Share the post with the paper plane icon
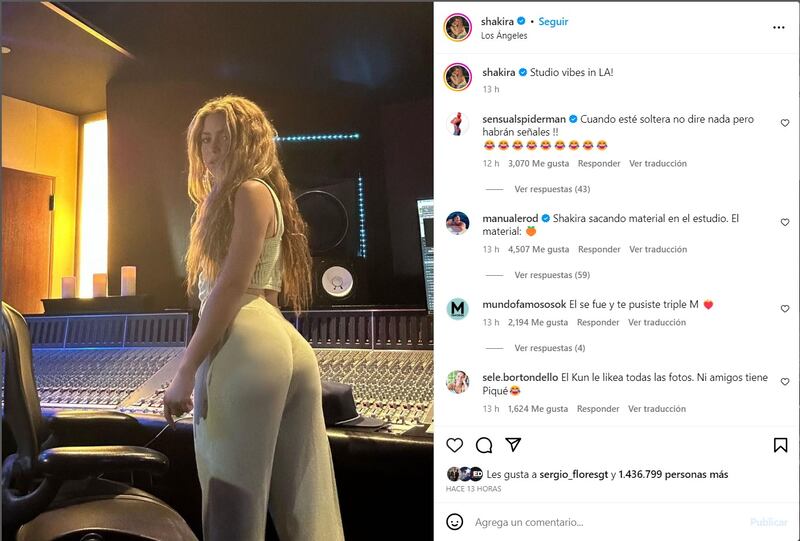 coord(513,445)
